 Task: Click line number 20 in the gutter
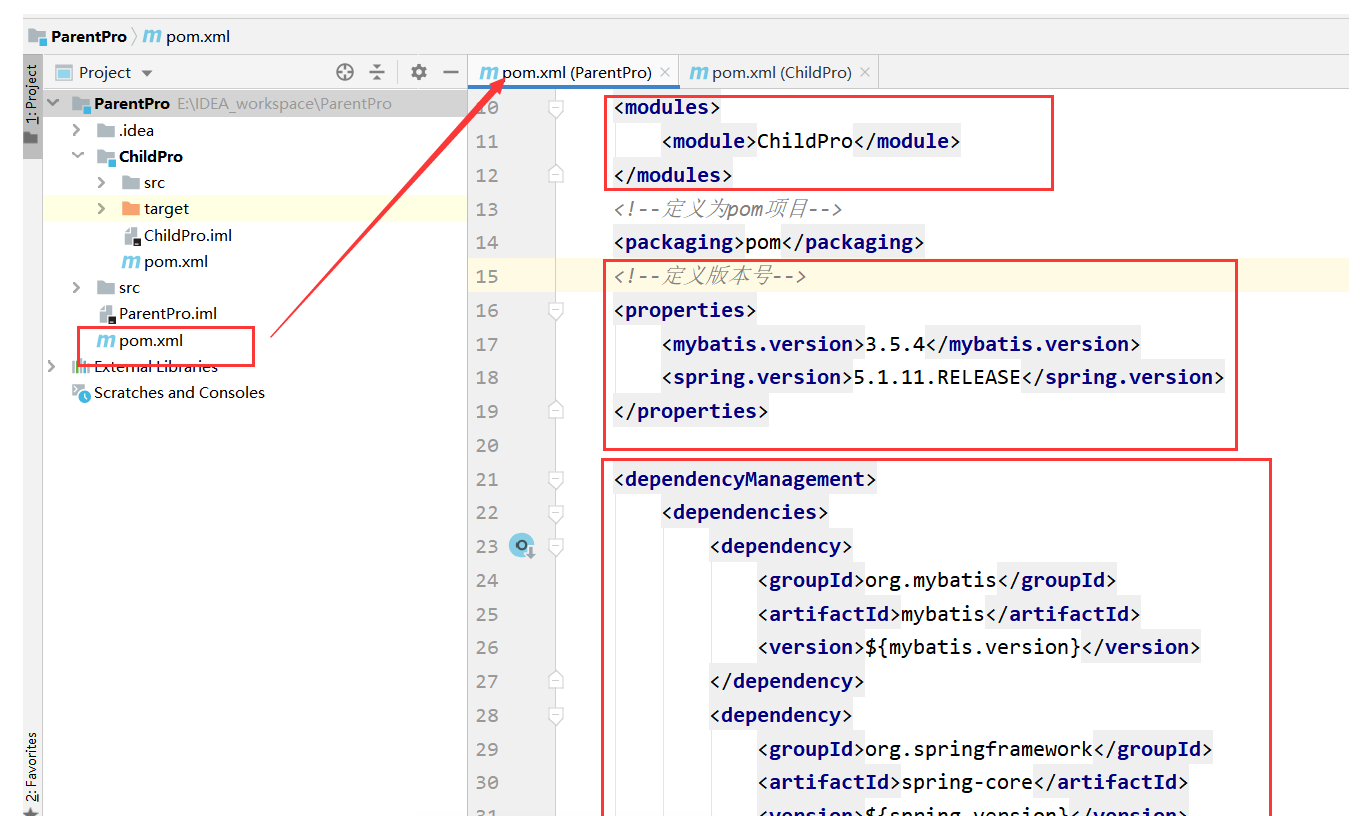487,445
